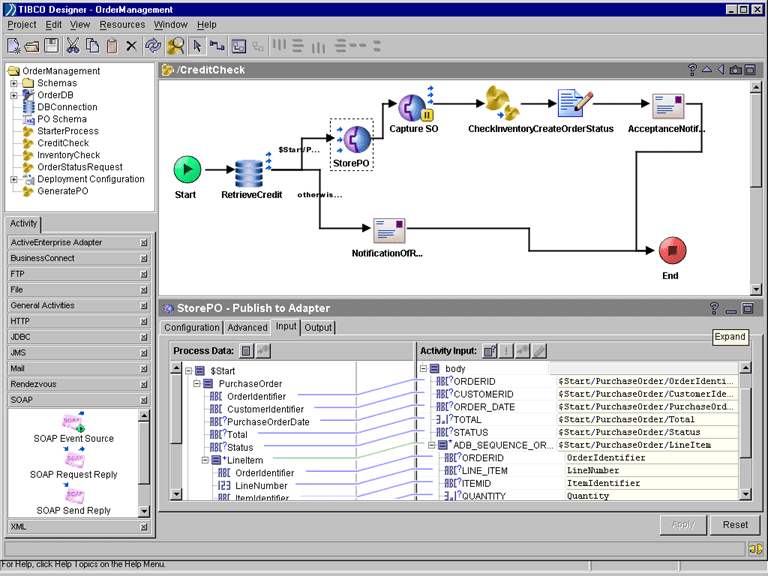The height and width of the screenshot is (576, 768).
Task: Click the Save floppy disk icon
Action: click(51, 46)
